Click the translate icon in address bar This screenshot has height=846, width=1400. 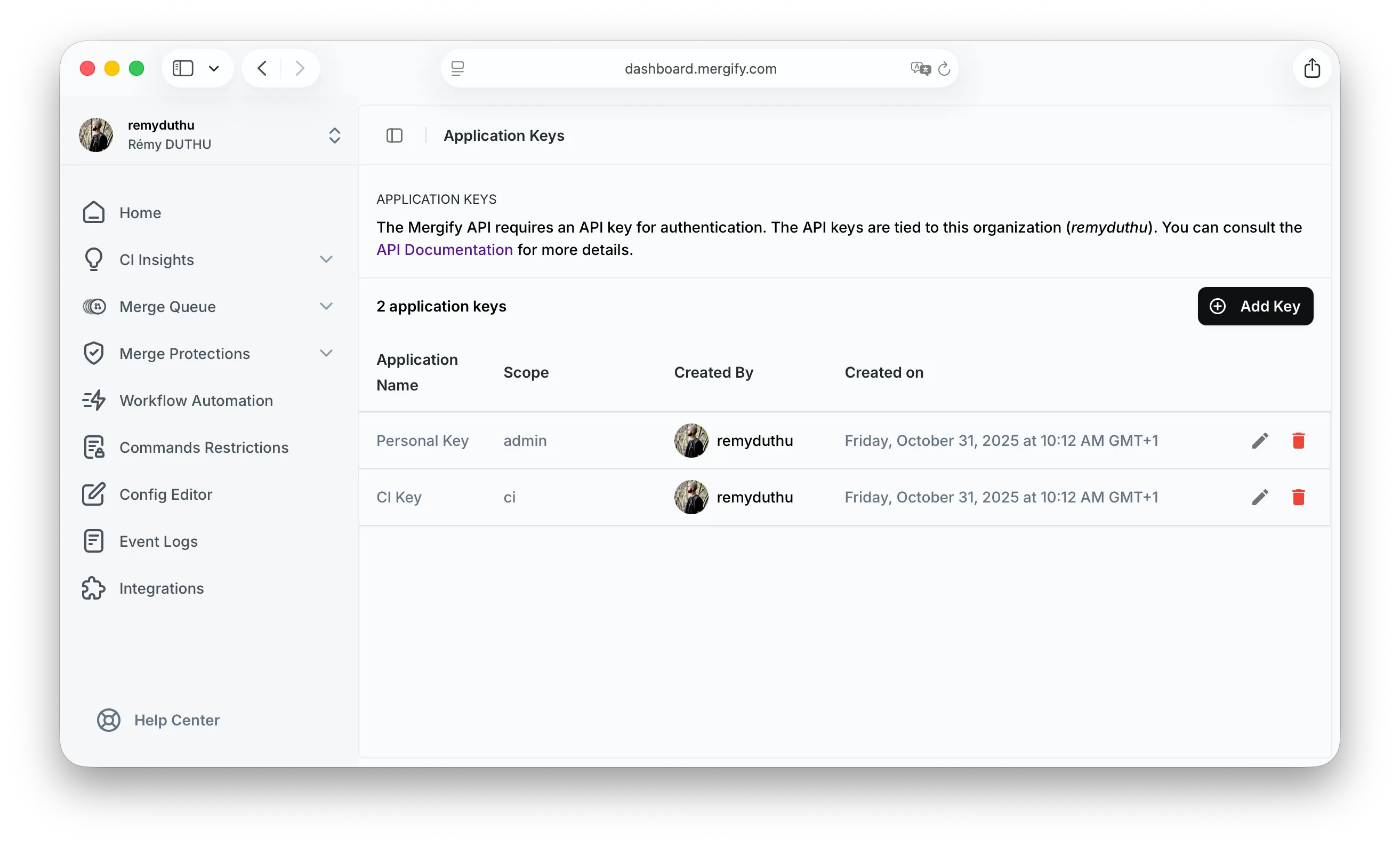pos(920,69)
